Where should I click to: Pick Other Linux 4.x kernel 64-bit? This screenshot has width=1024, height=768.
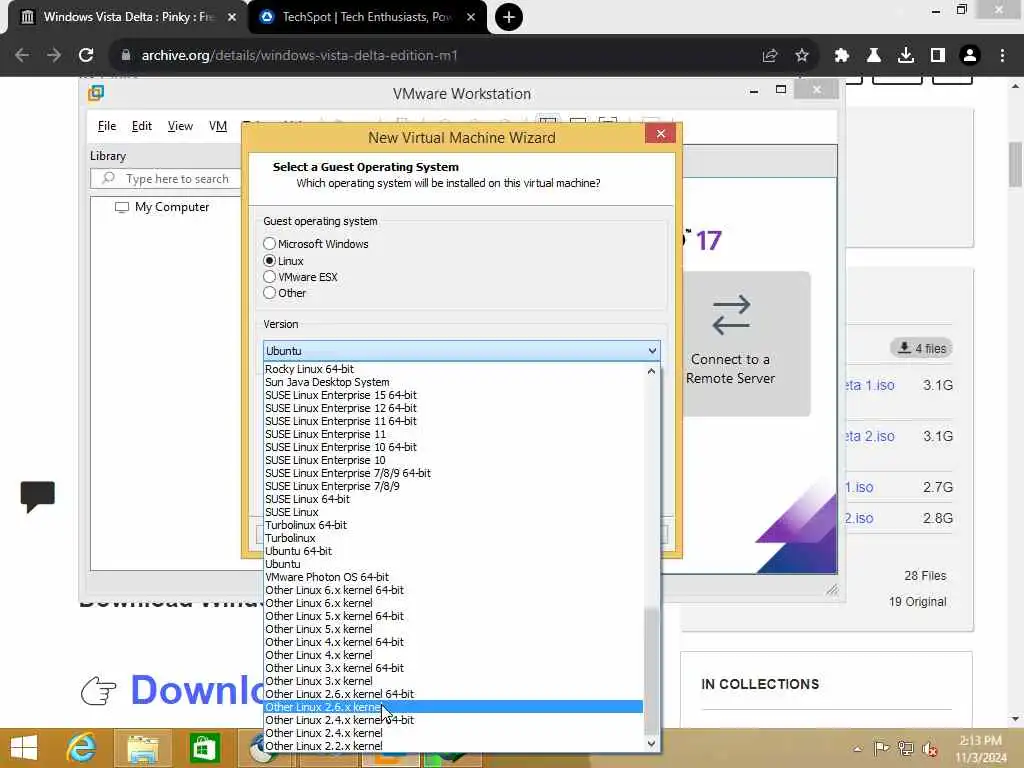pos(453,642)
